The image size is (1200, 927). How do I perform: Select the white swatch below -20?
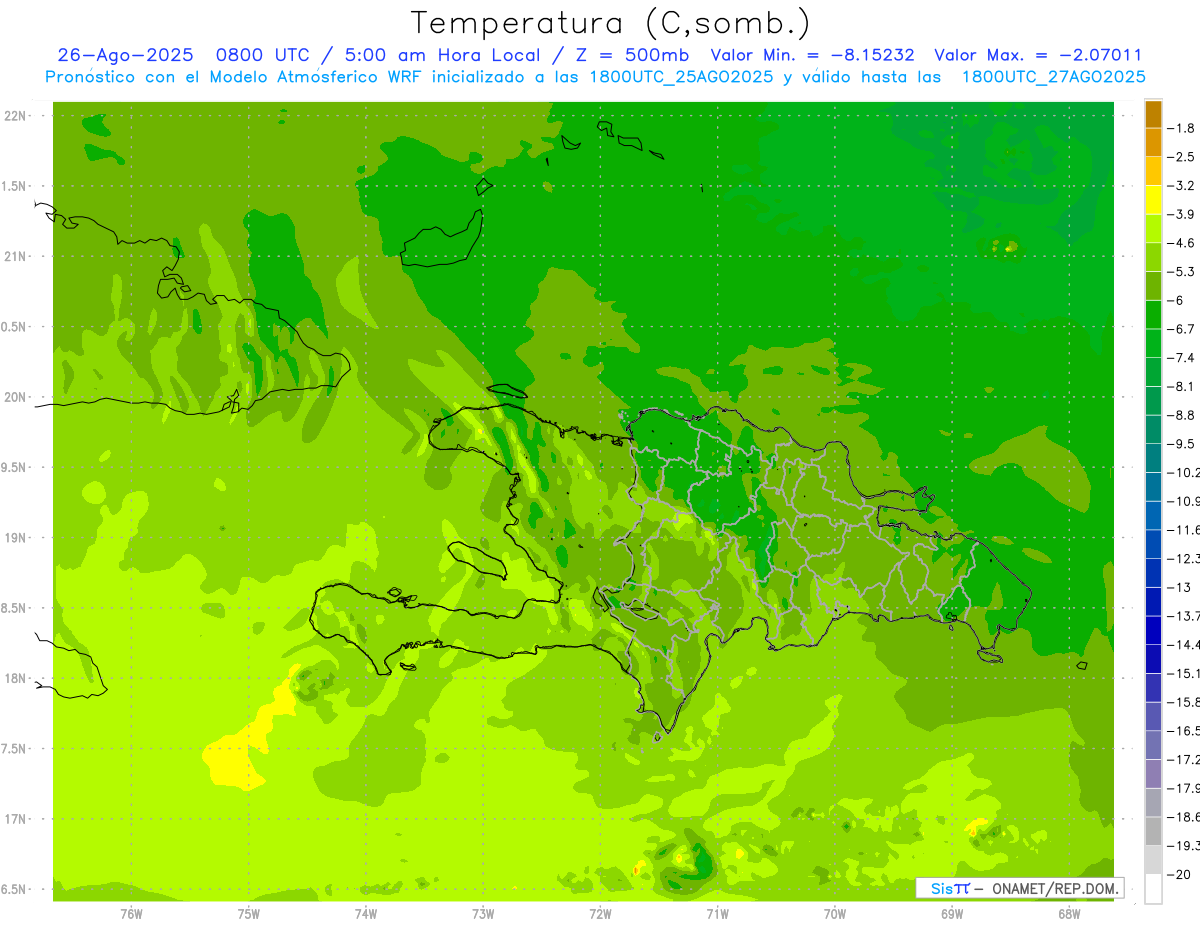[x=1153, y=888]
